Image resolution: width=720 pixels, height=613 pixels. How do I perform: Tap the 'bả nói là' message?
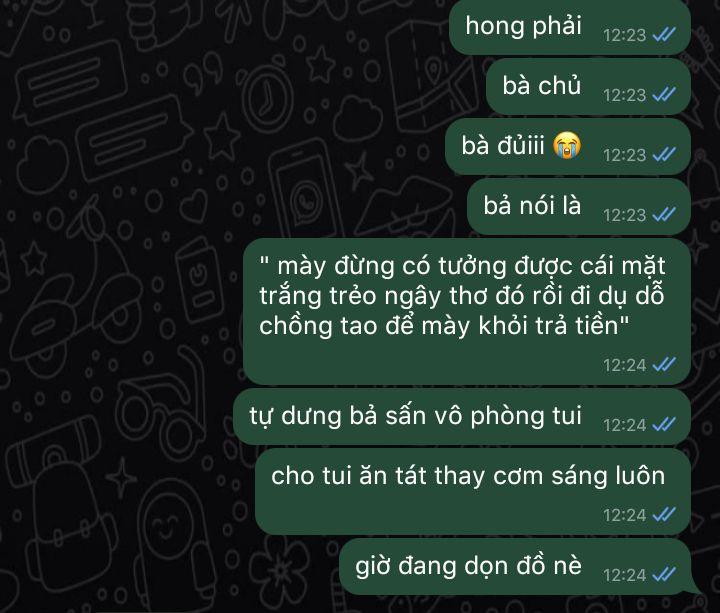click(x=579, y=207)
